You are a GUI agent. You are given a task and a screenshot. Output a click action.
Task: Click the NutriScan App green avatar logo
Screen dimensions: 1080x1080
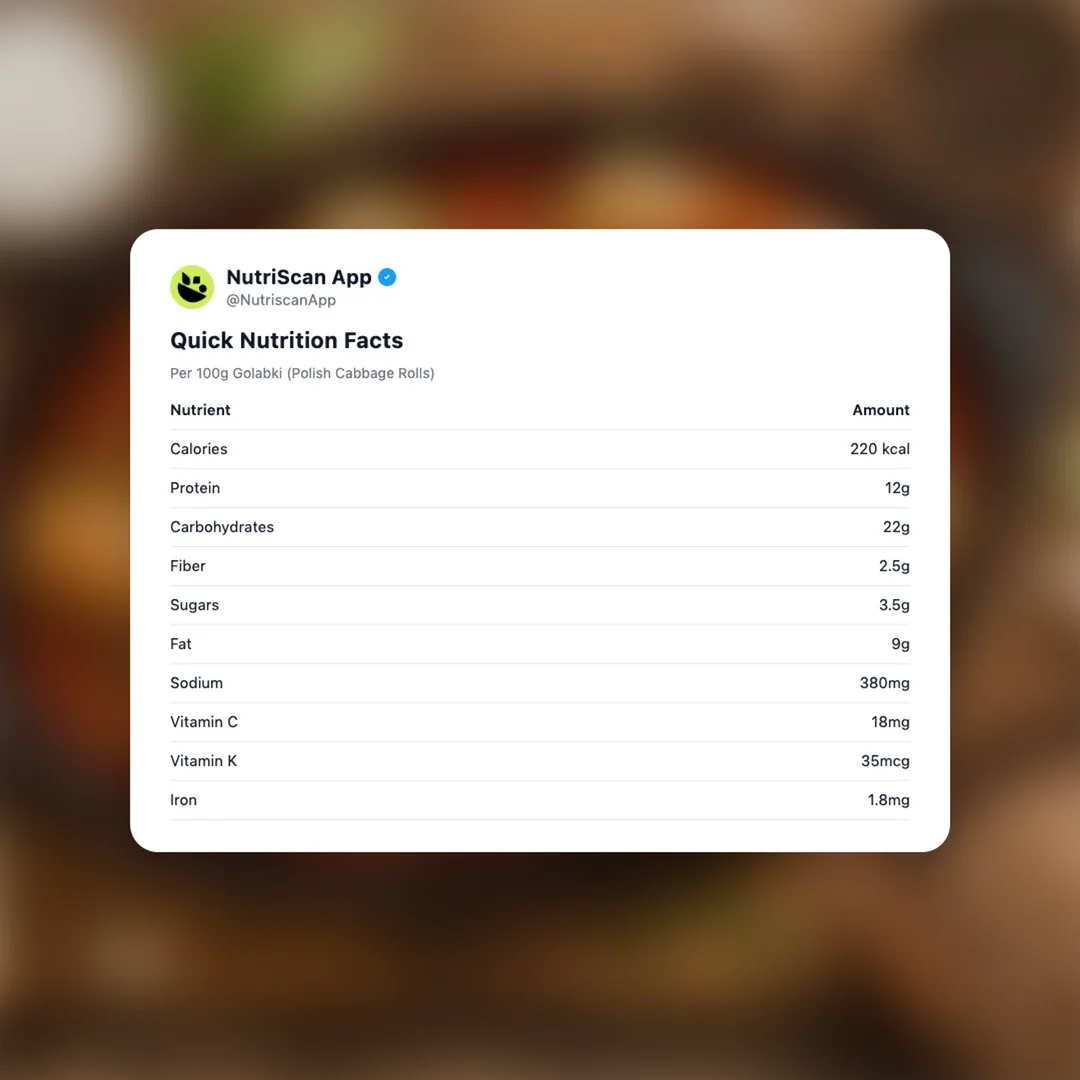[x=192, y=287]
